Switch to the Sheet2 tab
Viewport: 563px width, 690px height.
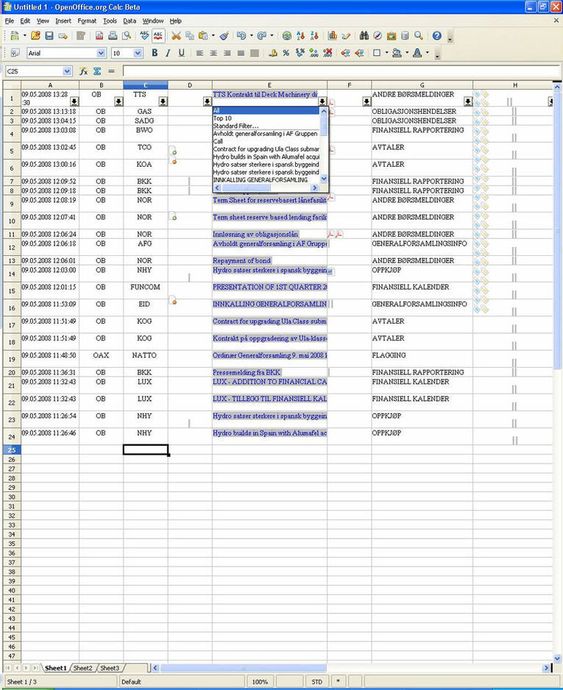(83, 668)
